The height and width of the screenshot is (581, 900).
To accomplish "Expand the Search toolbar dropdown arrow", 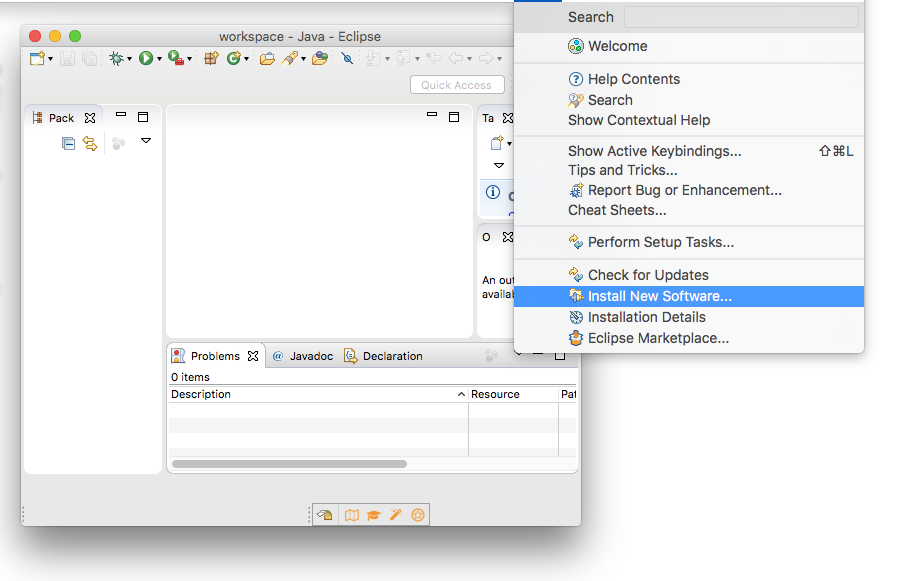I will pos(303,59).
